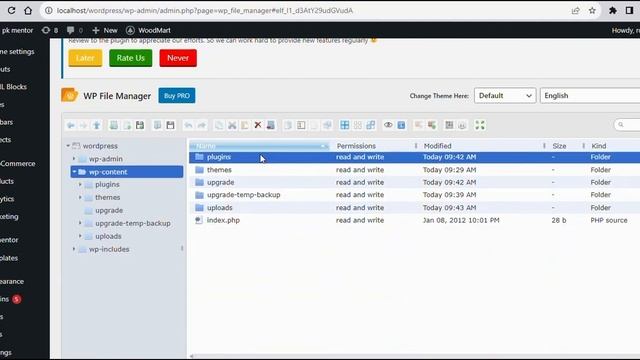Reload the page using browser refresh icon
This screenshot has width=640, height=360.
(11, 11)
